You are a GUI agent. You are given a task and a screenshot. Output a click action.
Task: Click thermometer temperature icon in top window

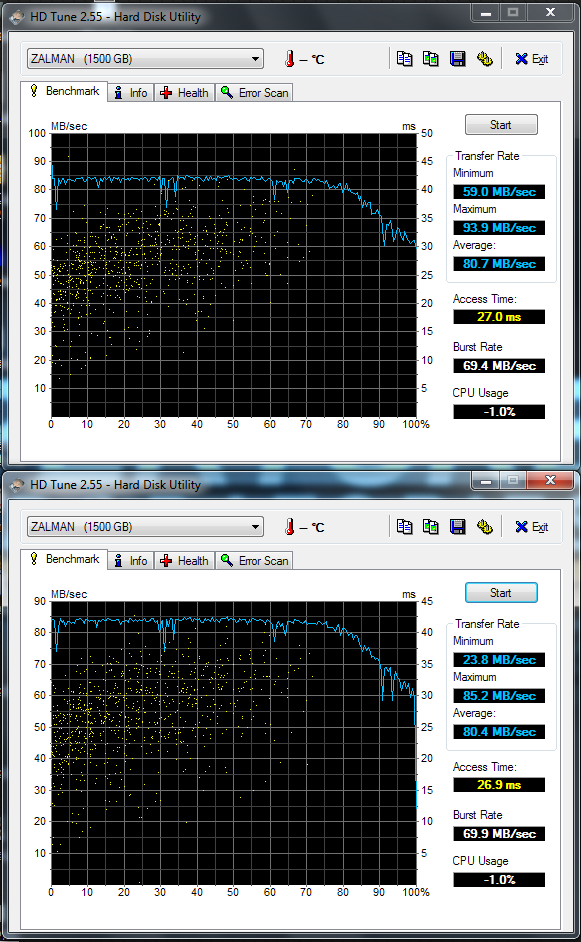(290, 59)
